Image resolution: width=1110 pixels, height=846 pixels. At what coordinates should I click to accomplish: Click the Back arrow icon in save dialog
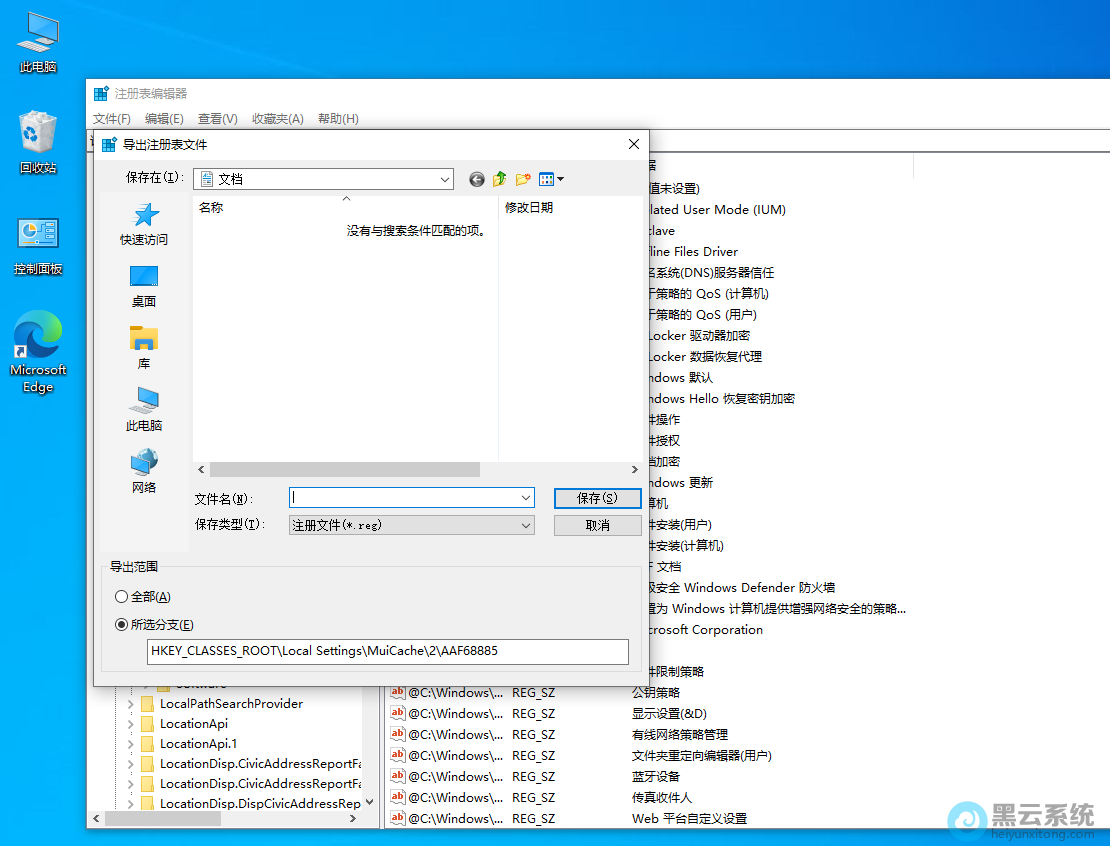(477, 179)
